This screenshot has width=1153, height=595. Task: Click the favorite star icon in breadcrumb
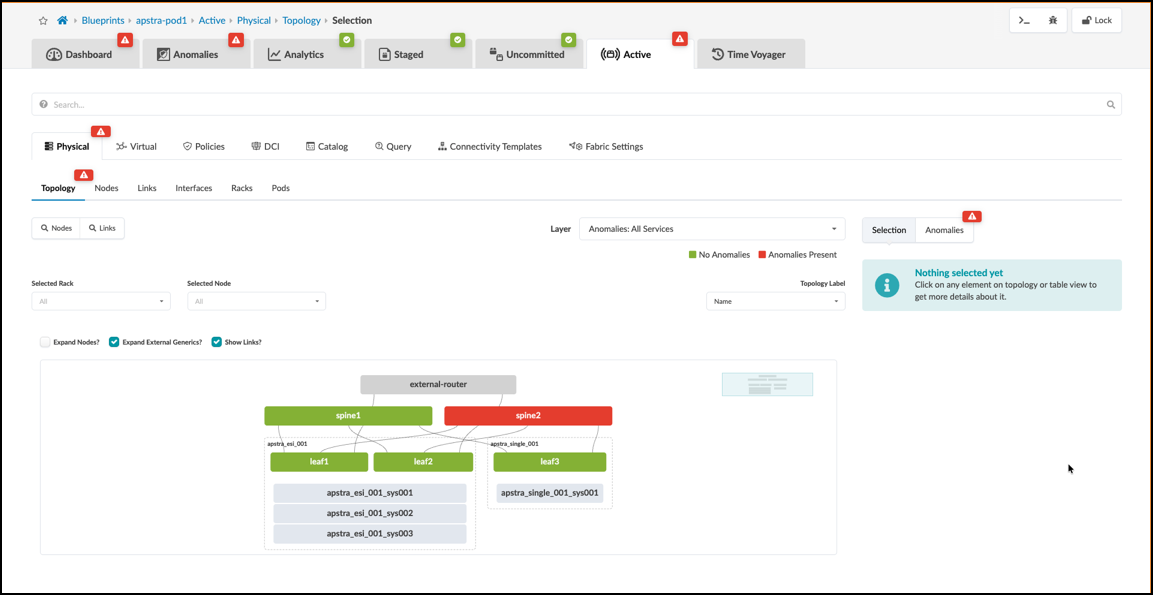(x=43, y=21)
